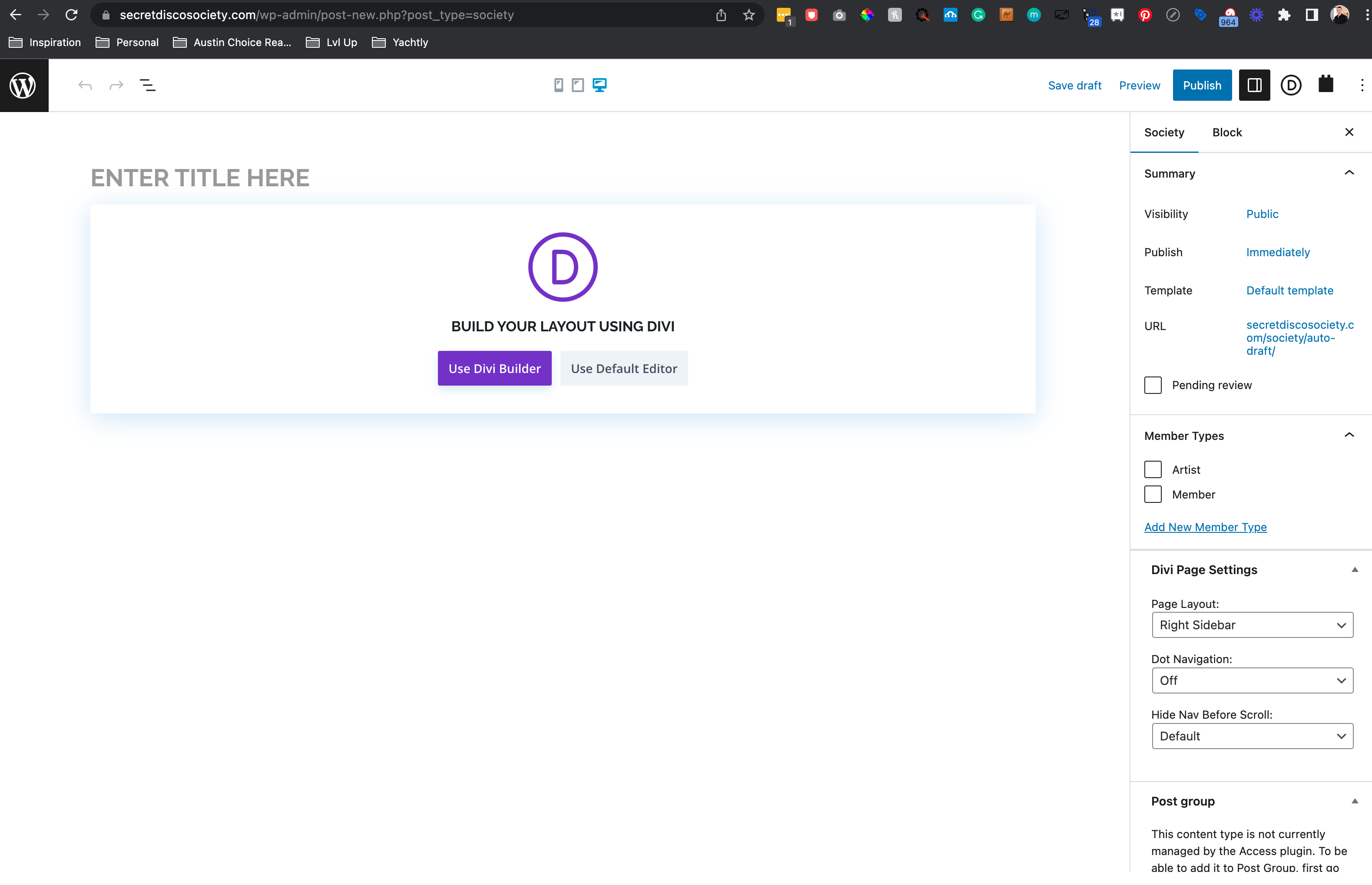Open the Page Layout dropdown
The width and height of the screenshot is (1372, 885).
(x=1252, y=625)
